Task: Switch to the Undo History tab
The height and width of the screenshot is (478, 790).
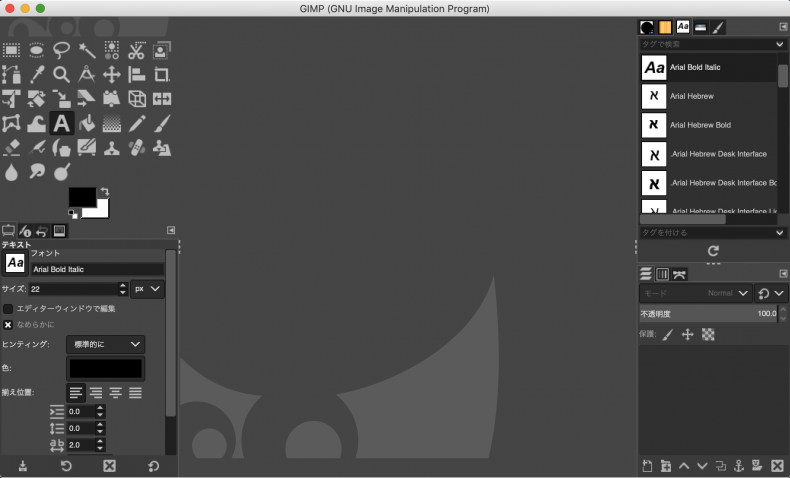Action: 42,231
